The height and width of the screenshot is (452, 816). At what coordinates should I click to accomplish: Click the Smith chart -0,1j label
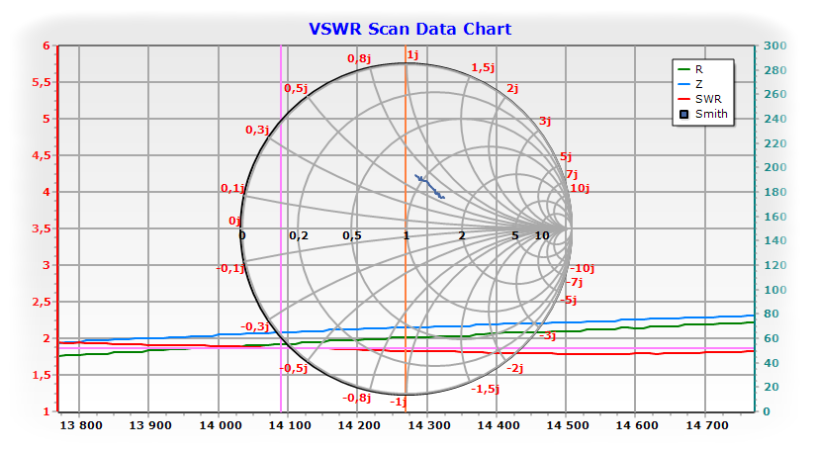pyautogui.click(x=230, y=268)
